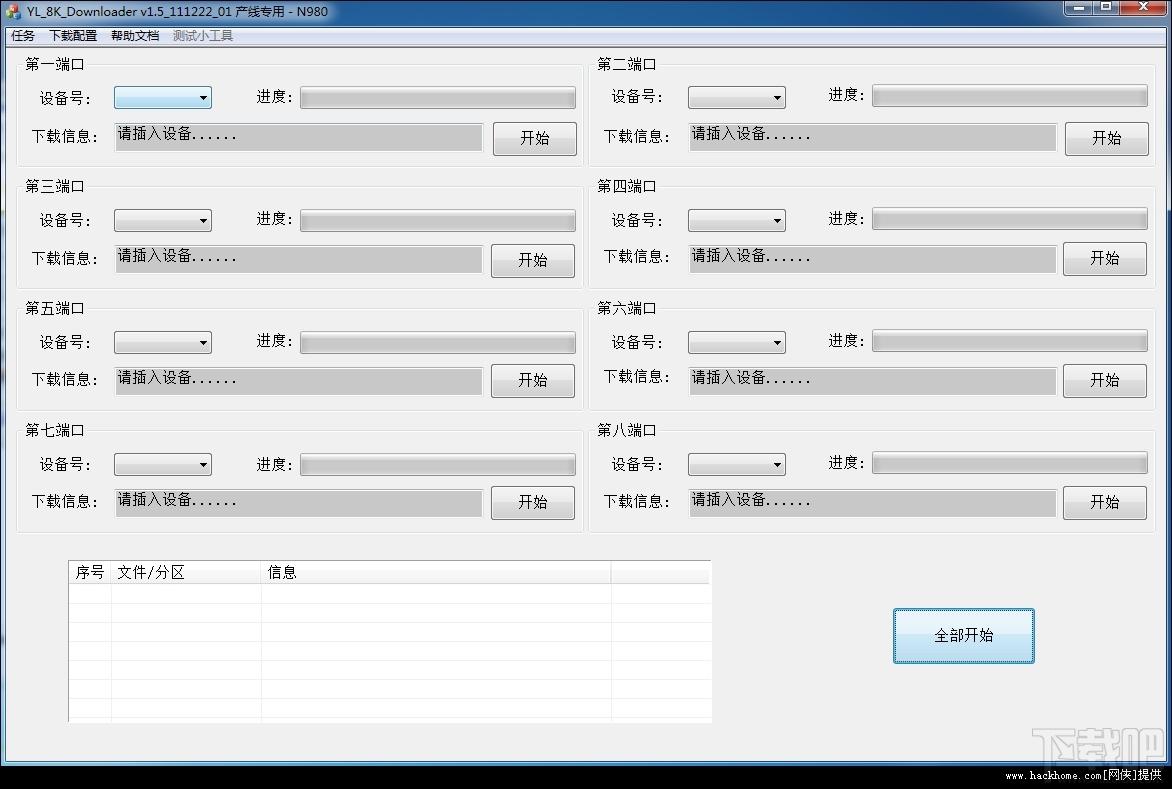Click the 序号 column header
Screen dimensions: 1172x789
coord(90,572)
